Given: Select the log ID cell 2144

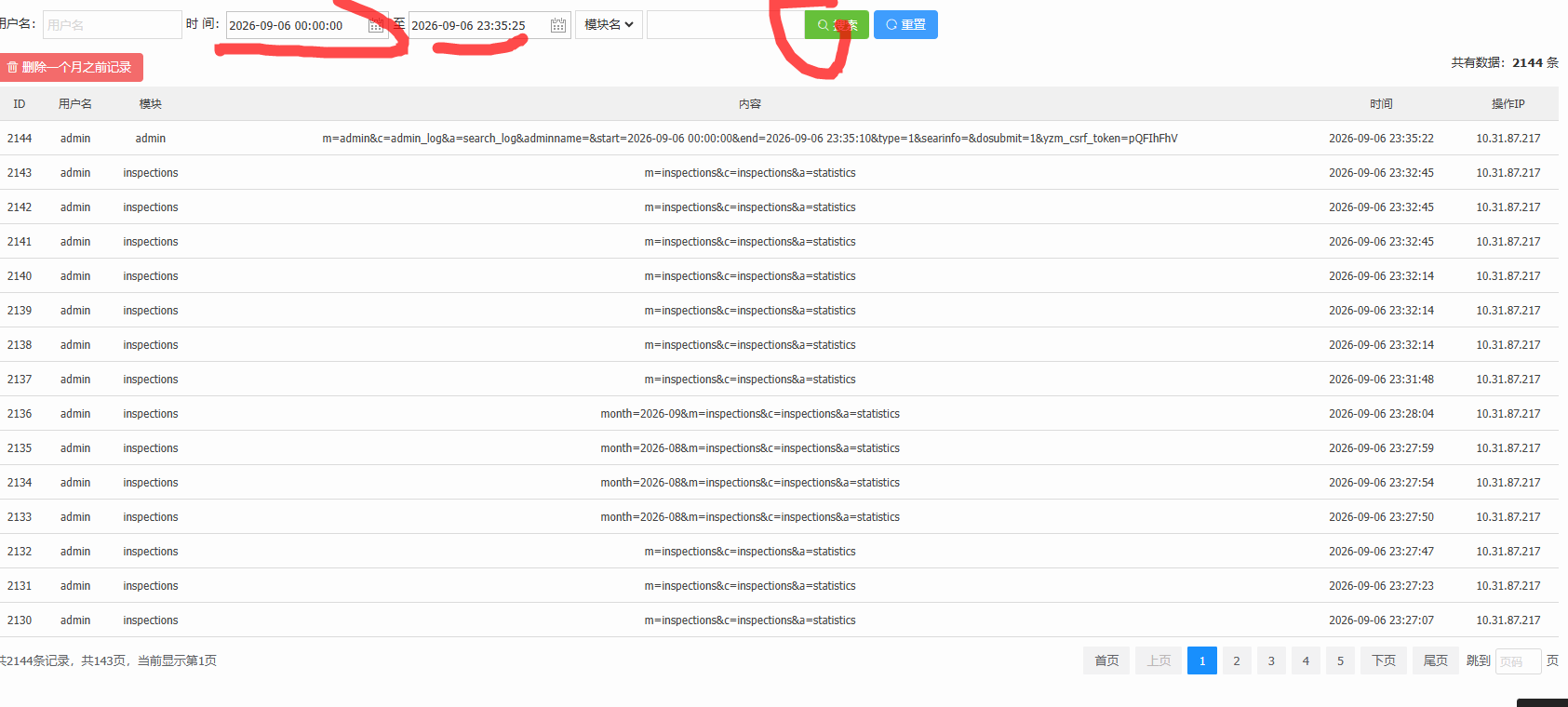Looking at the screenshot, I should point(20,139).
